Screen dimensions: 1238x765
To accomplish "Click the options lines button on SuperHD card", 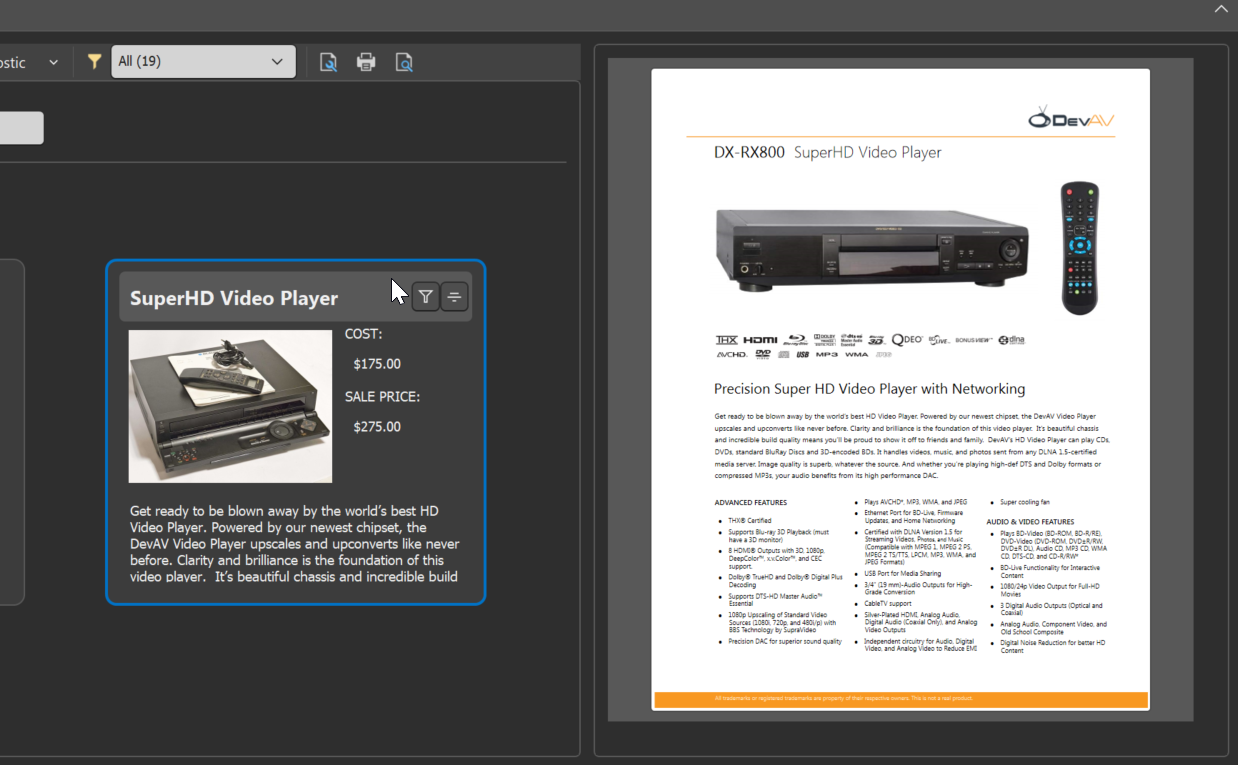I will pyautogui.click(x=454, y=296).
